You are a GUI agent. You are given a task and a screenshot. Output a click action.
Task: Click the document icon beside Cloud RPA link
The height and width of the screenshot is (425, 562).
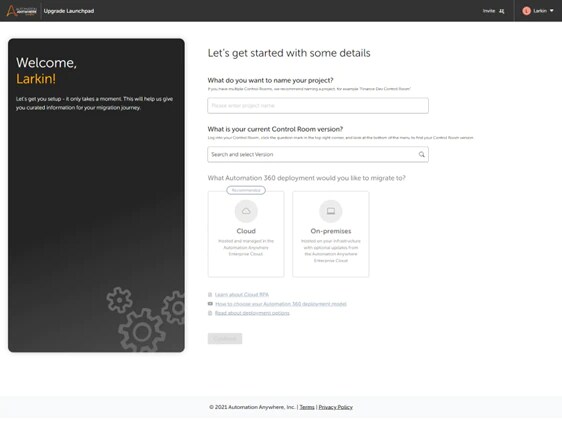tap(210, 295)
